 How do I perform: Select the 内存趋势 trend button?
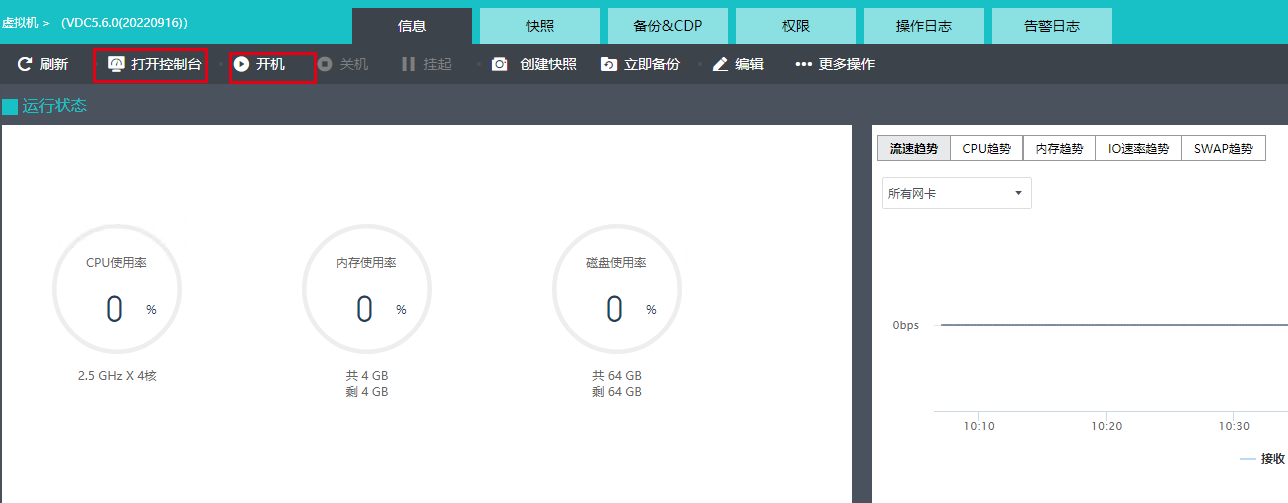(1059, 149)
